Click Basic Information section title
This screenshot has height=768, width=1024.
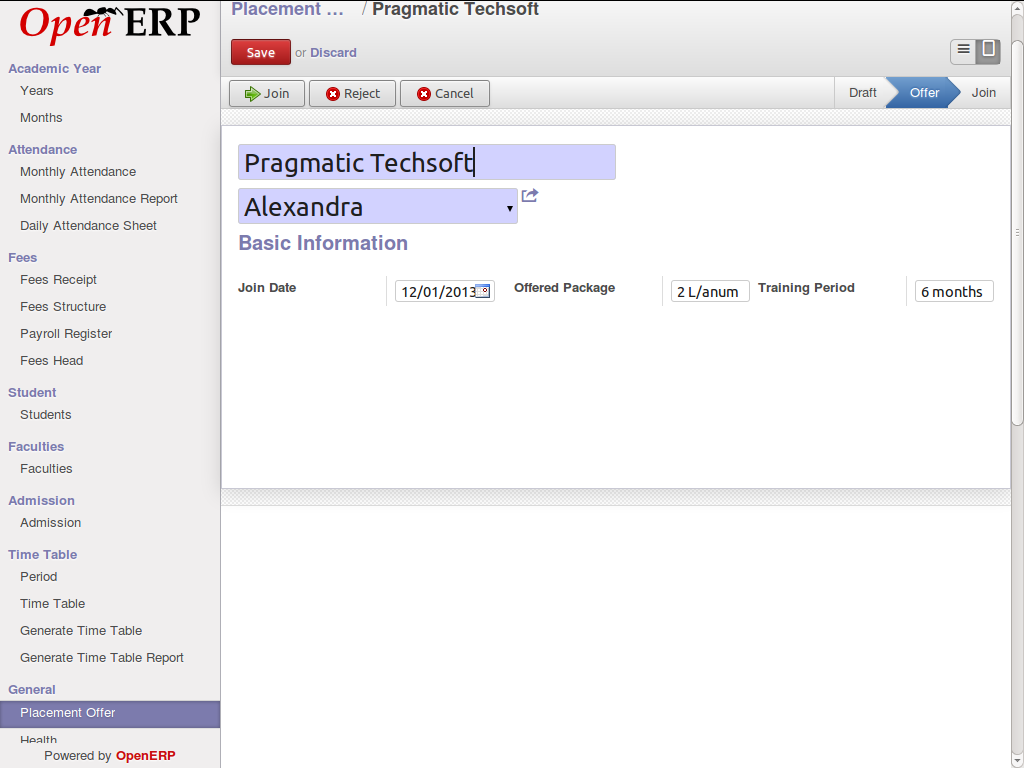click(x=323, y=243)
